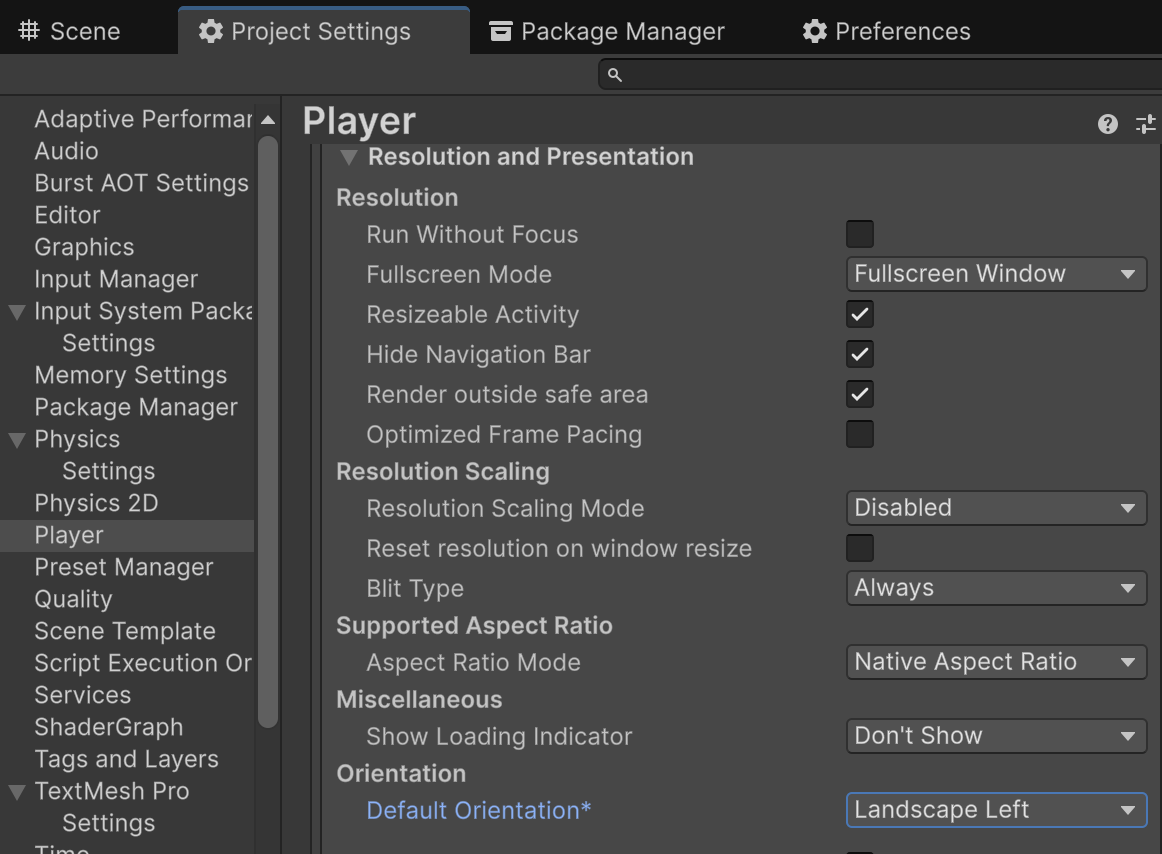Click the help question mark icon
The image size is (1162, 854).
click(x=1107, y=124)
